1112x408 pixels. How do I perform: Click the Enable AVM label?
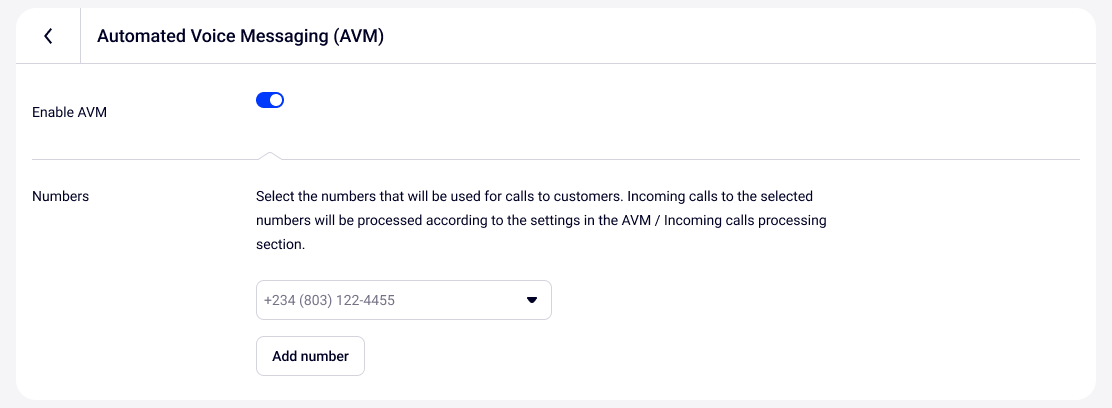click(70, 112)
